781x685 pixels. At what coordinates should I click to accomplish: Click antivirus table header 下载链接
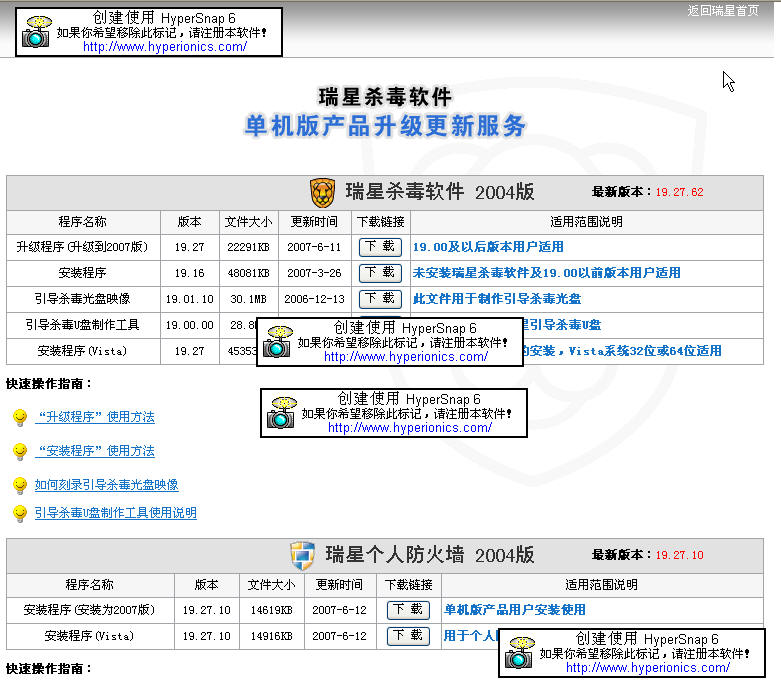coord(381,222)
